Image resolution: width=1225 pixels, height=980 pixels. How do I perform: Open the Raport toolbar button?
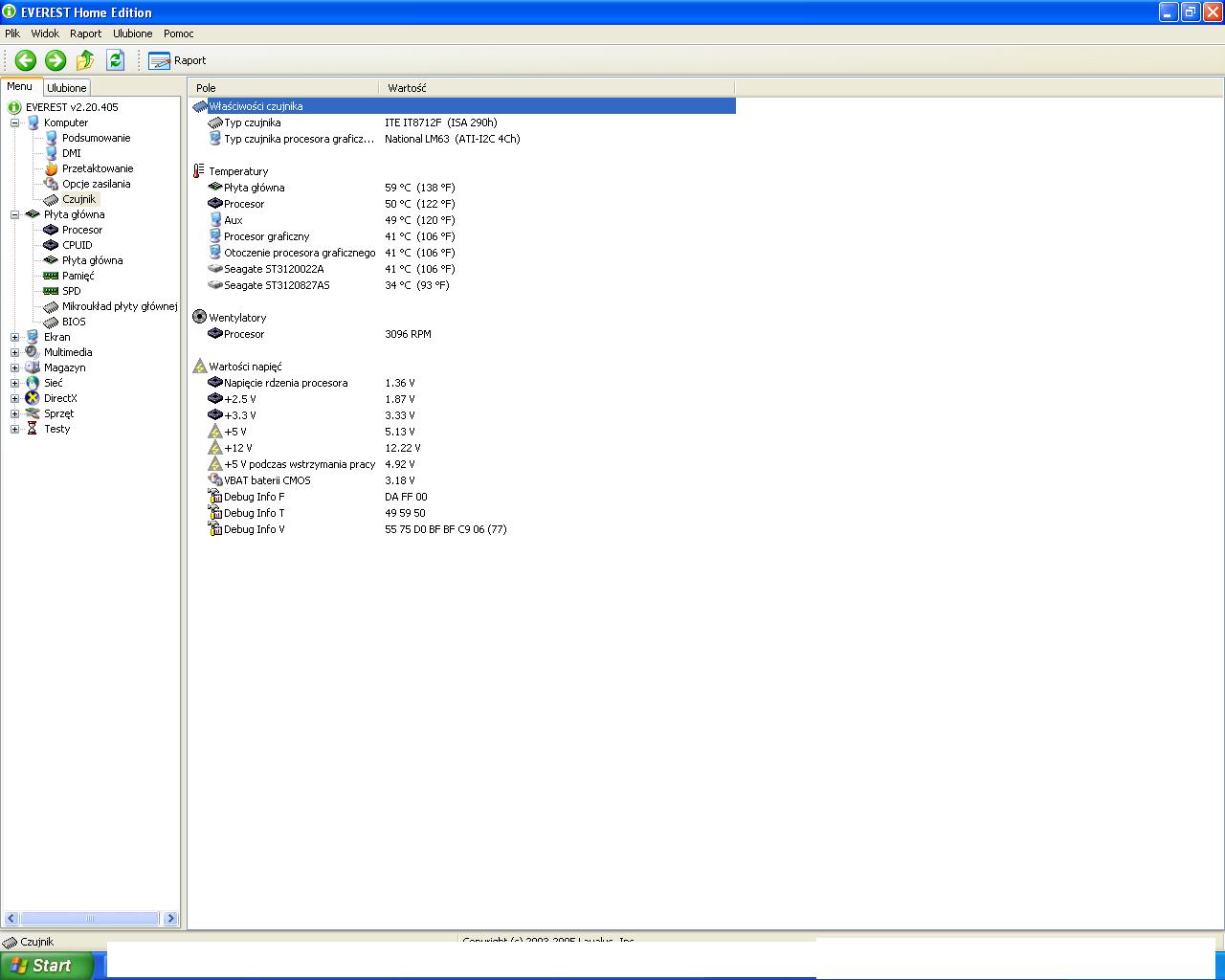coord(177,60)
